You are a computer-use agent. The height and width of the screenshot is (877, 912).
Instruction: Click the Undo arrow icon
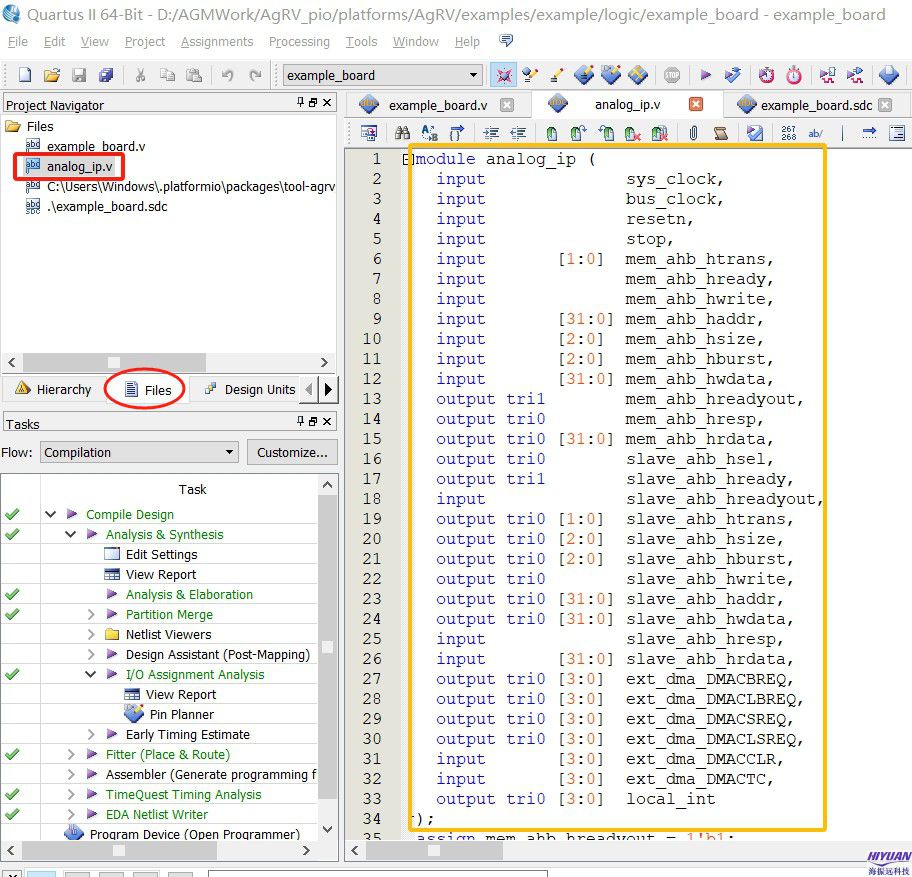(228, 75)
